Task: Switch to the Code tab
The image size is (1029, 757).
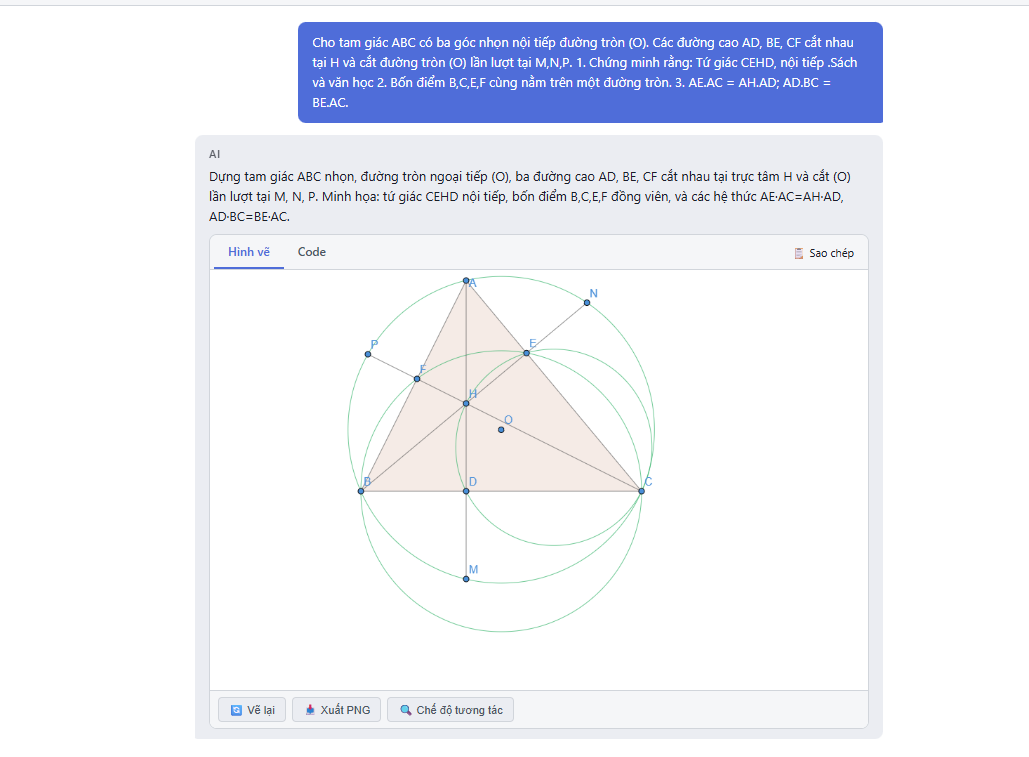Action: coord(311,252)
